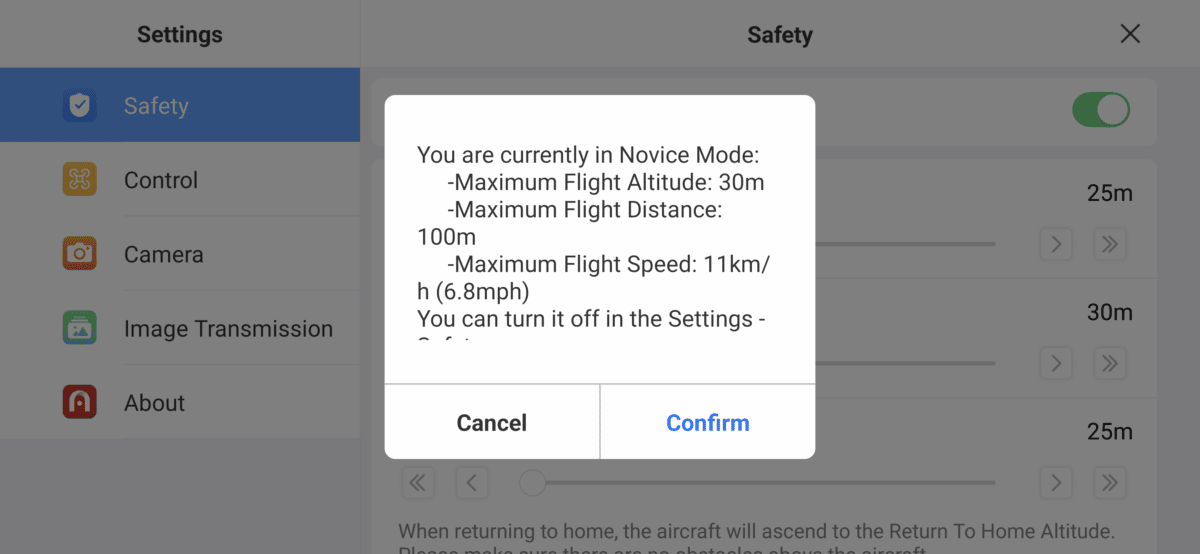
Task: Click the Control drone icon
Action: [80, 180]
